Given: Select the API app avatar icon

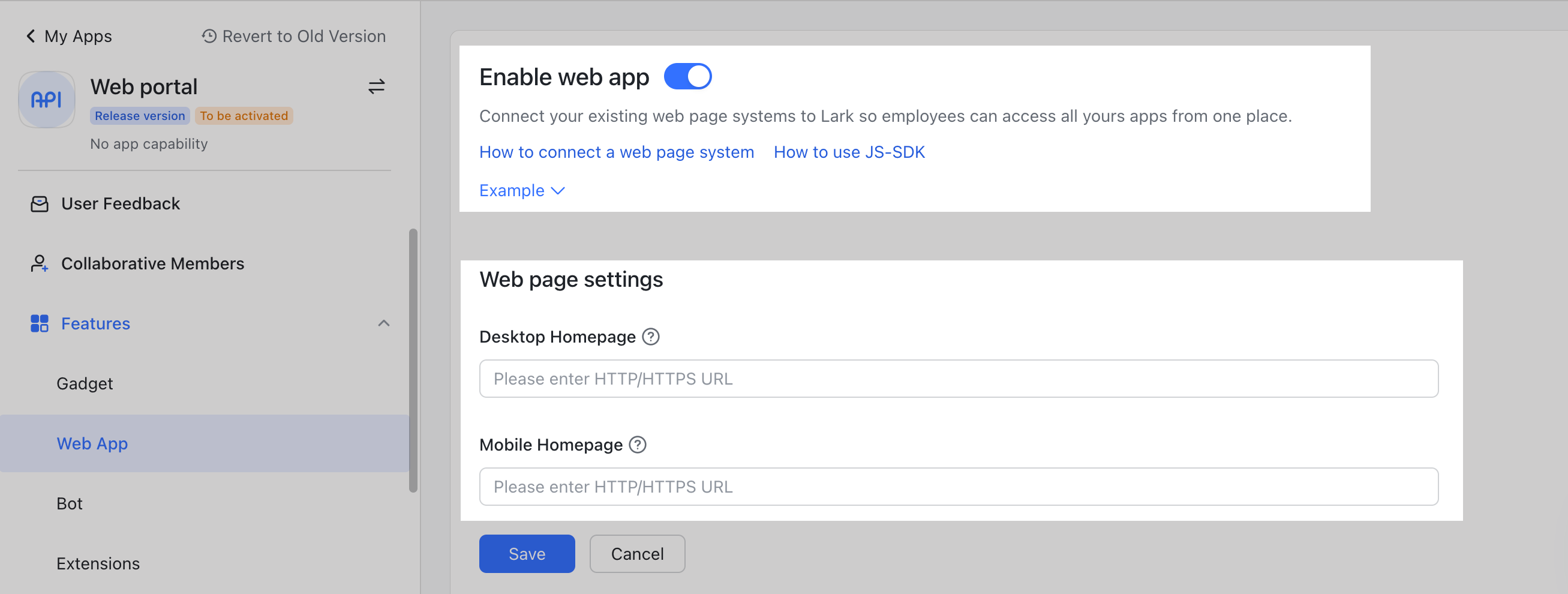Looking at the screenshot, I should click(46, 98).
